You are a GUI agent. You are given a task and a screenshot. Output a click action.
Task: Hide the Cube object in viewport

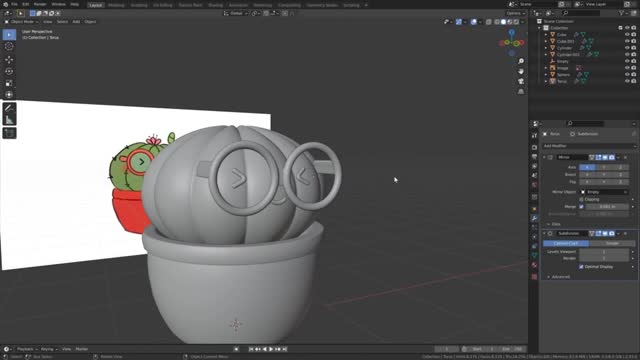click(x=627, y=35)
